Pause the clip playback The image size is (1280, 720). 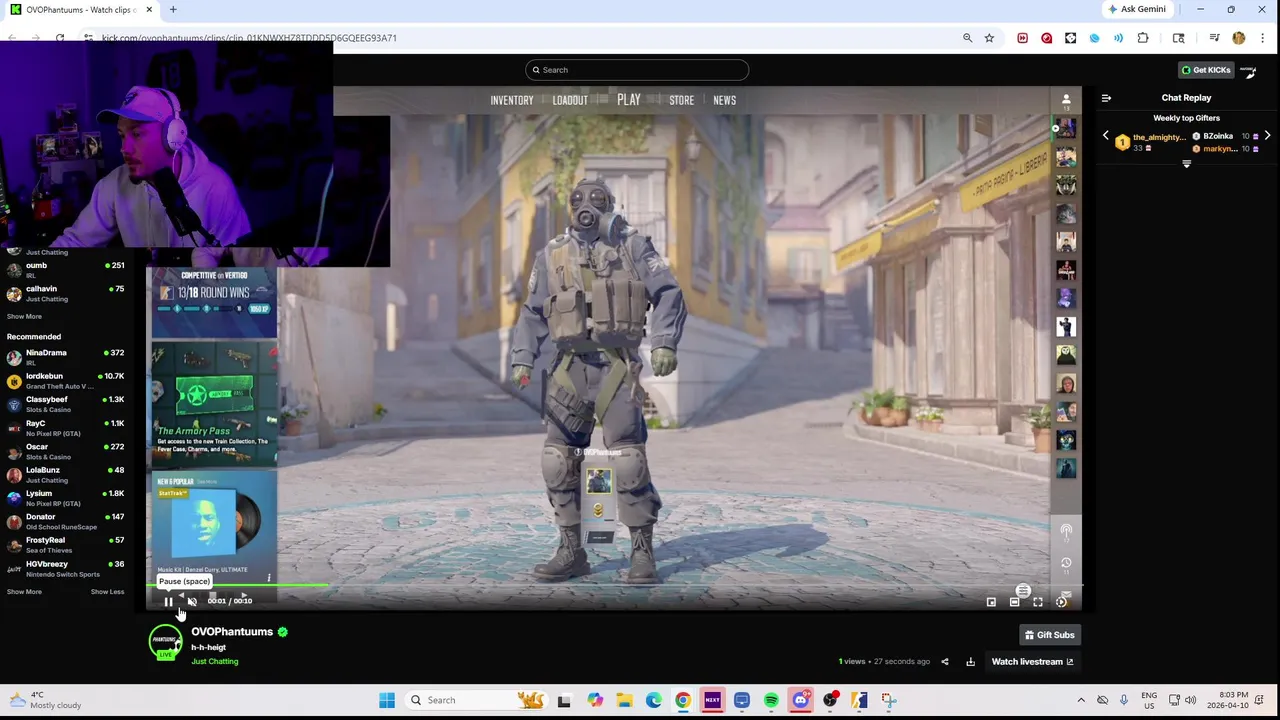coord(168,601)
